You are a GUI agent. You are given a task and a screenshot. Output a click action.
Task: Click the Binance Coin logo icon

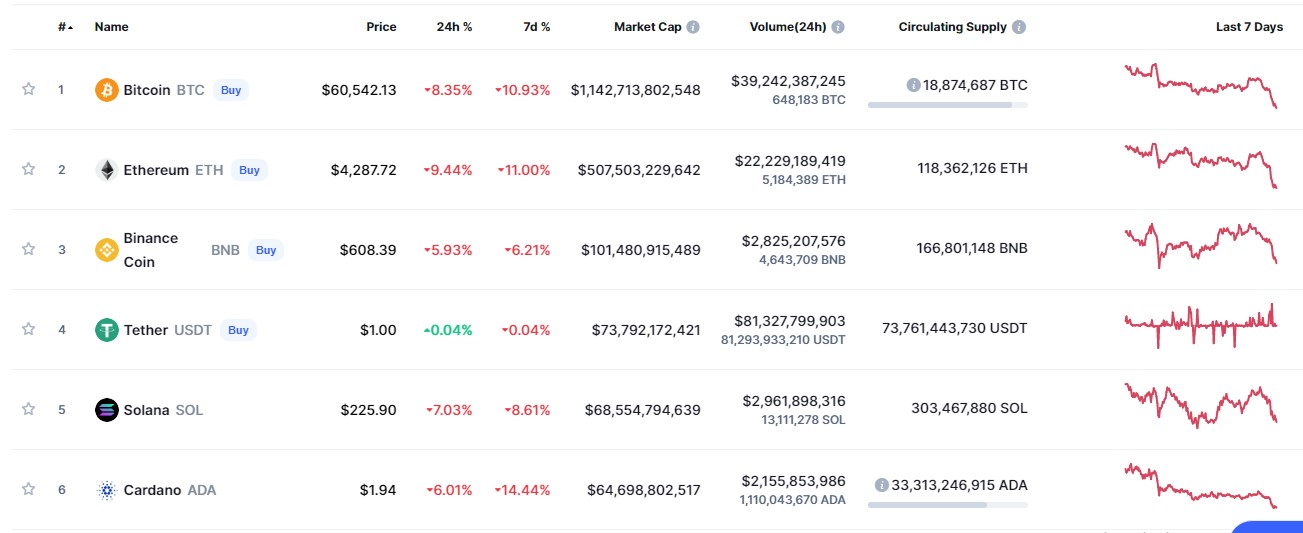[106, 250]
